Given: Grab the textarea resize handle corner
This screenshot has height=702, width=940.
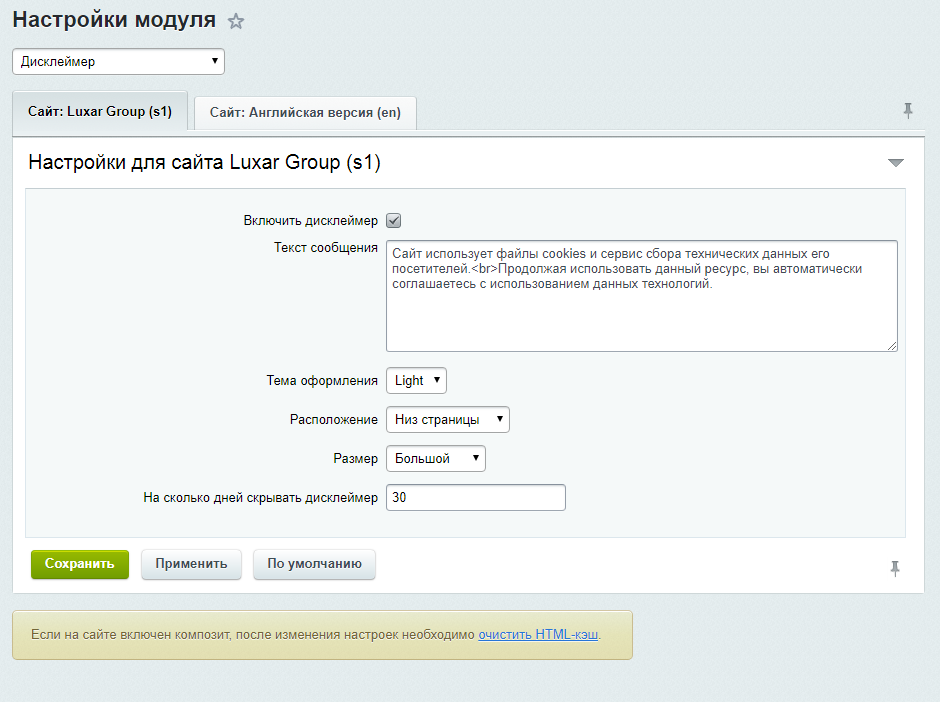Looking at the screenshot, I should pos(892,346).
